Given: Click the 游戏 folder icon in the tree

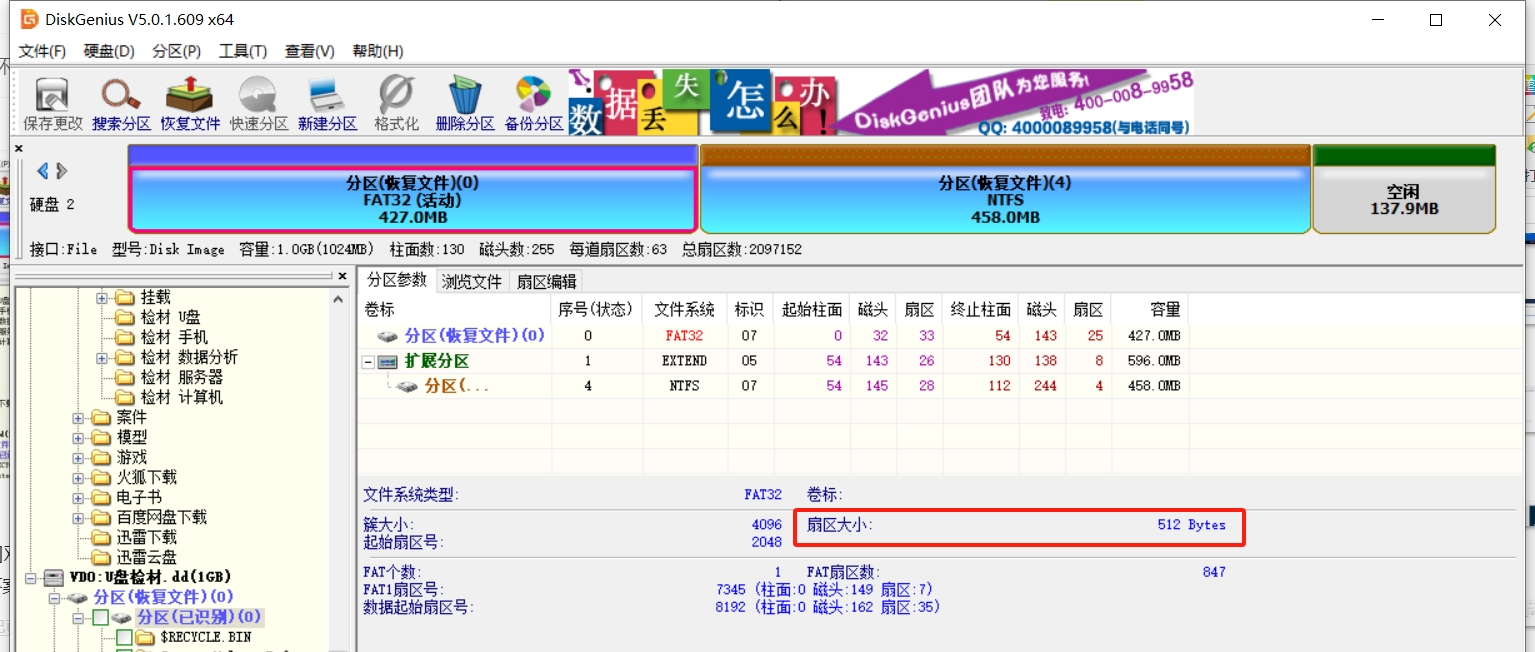Looking at the screenshot, I should click(x=102, y=457).
